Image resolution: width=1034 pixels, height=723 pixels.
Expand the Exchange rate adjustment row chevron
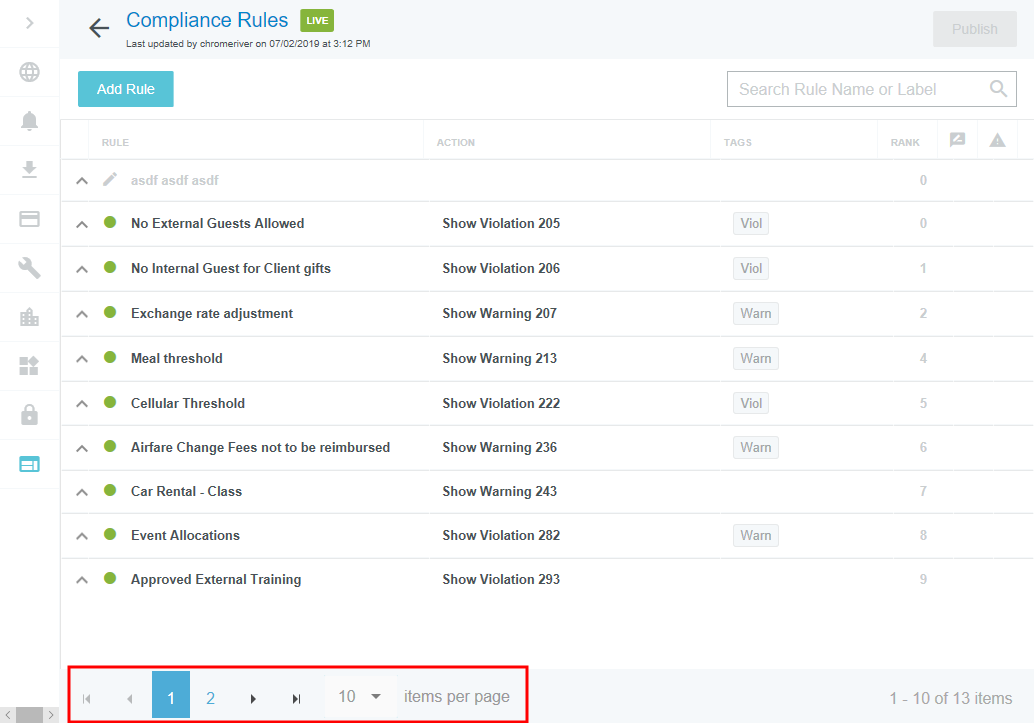pos(82,314)
